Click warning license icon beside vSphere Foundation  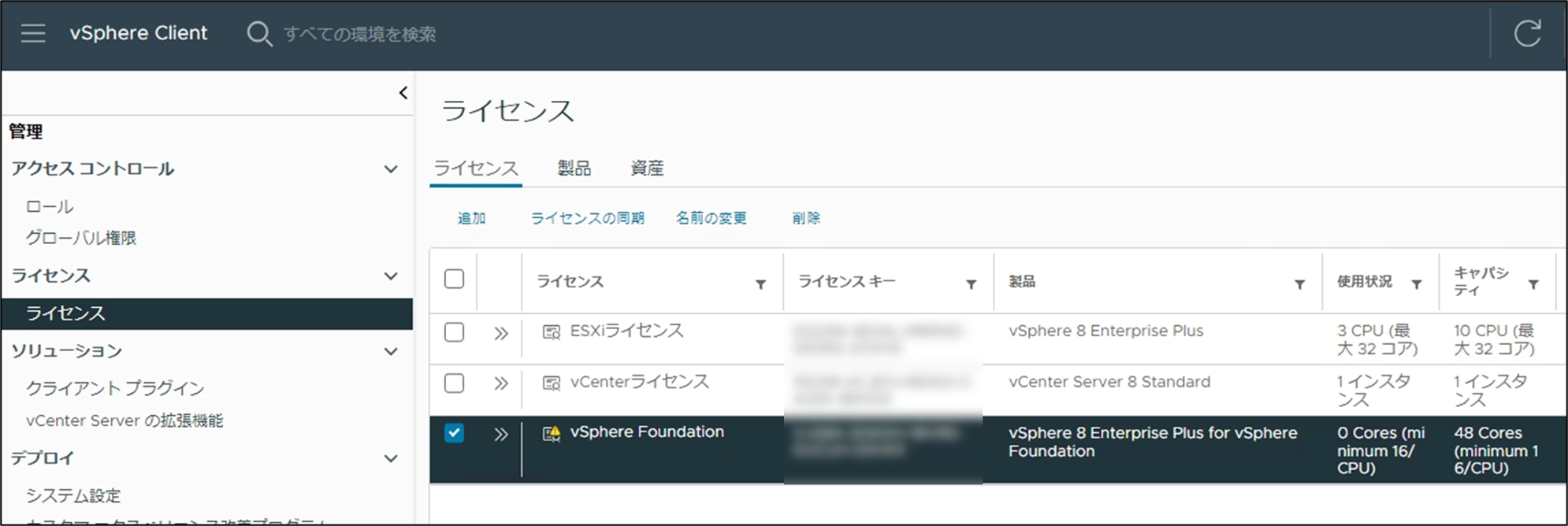552,433
